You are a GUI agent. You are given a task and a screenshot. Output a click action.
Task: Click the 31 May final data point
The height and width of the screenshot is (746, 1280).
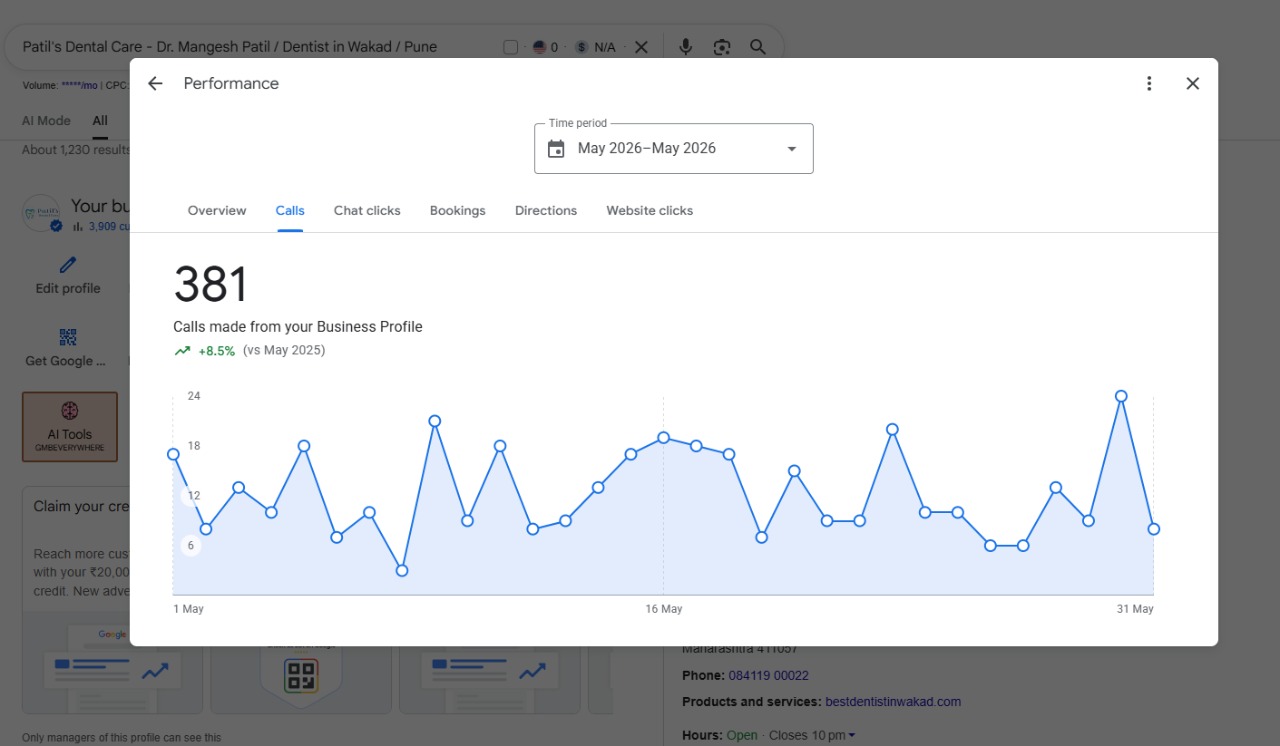pos(1154,529)
